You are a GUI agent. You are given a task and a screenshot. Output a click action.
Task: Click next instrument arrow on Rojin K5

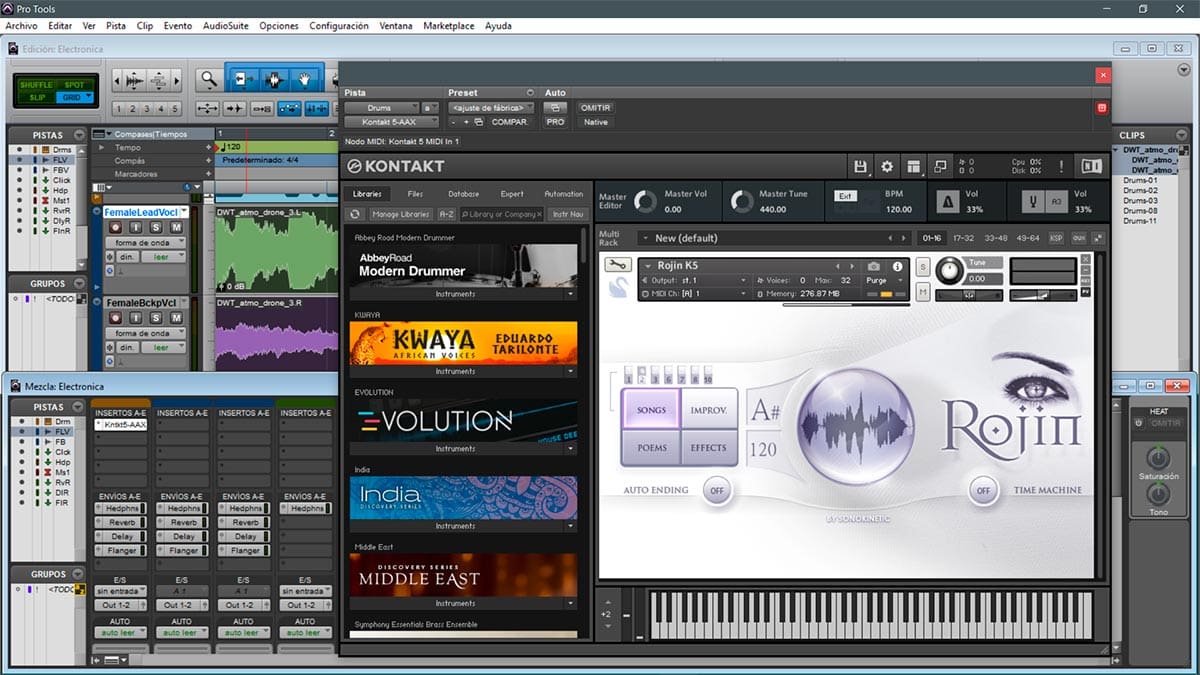point(852,266)
